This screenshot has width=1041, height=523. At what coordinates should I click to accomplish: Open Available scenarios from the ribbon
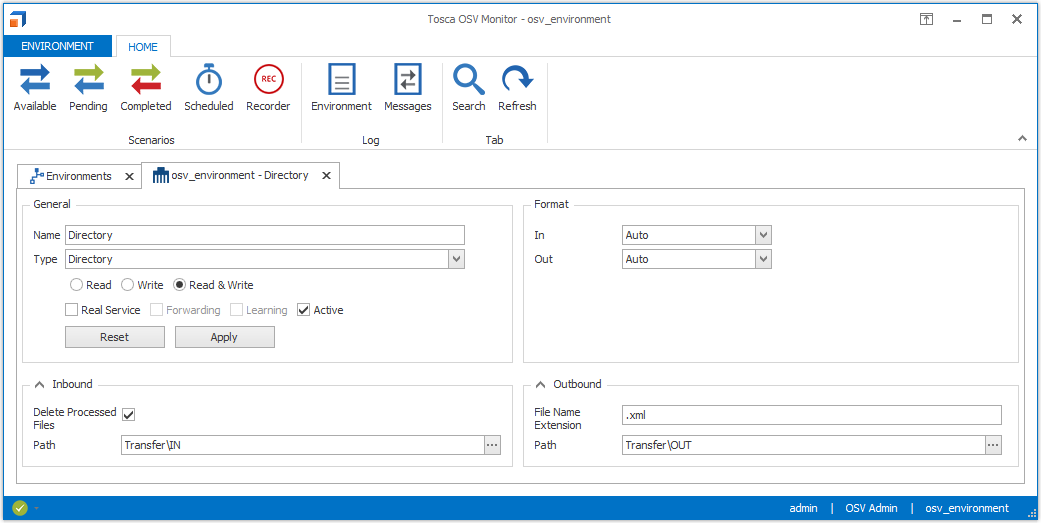(x=35, y=88)
